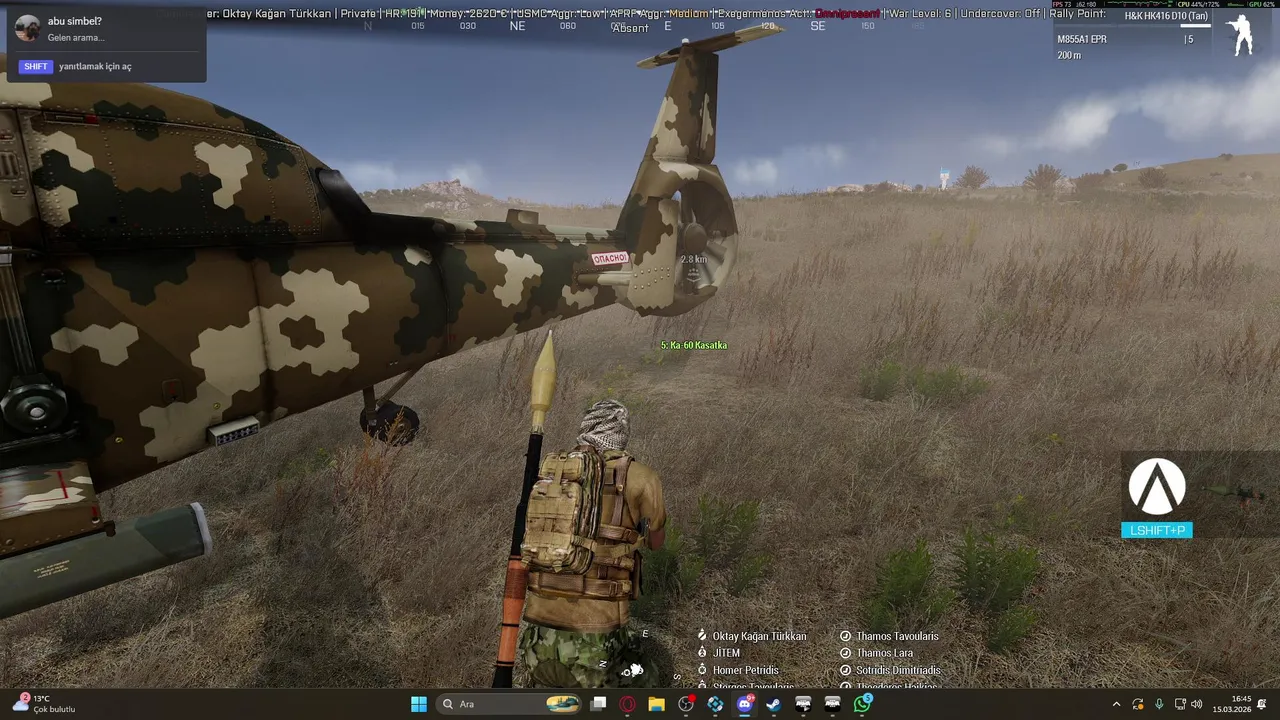Select squad member JİTEM
This screenshot has height=720, width=1280.
coord(726,653)
